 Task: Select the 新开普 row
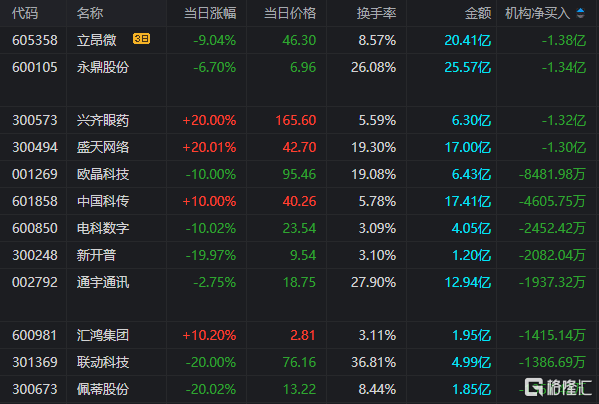click(x=300, y=255)
